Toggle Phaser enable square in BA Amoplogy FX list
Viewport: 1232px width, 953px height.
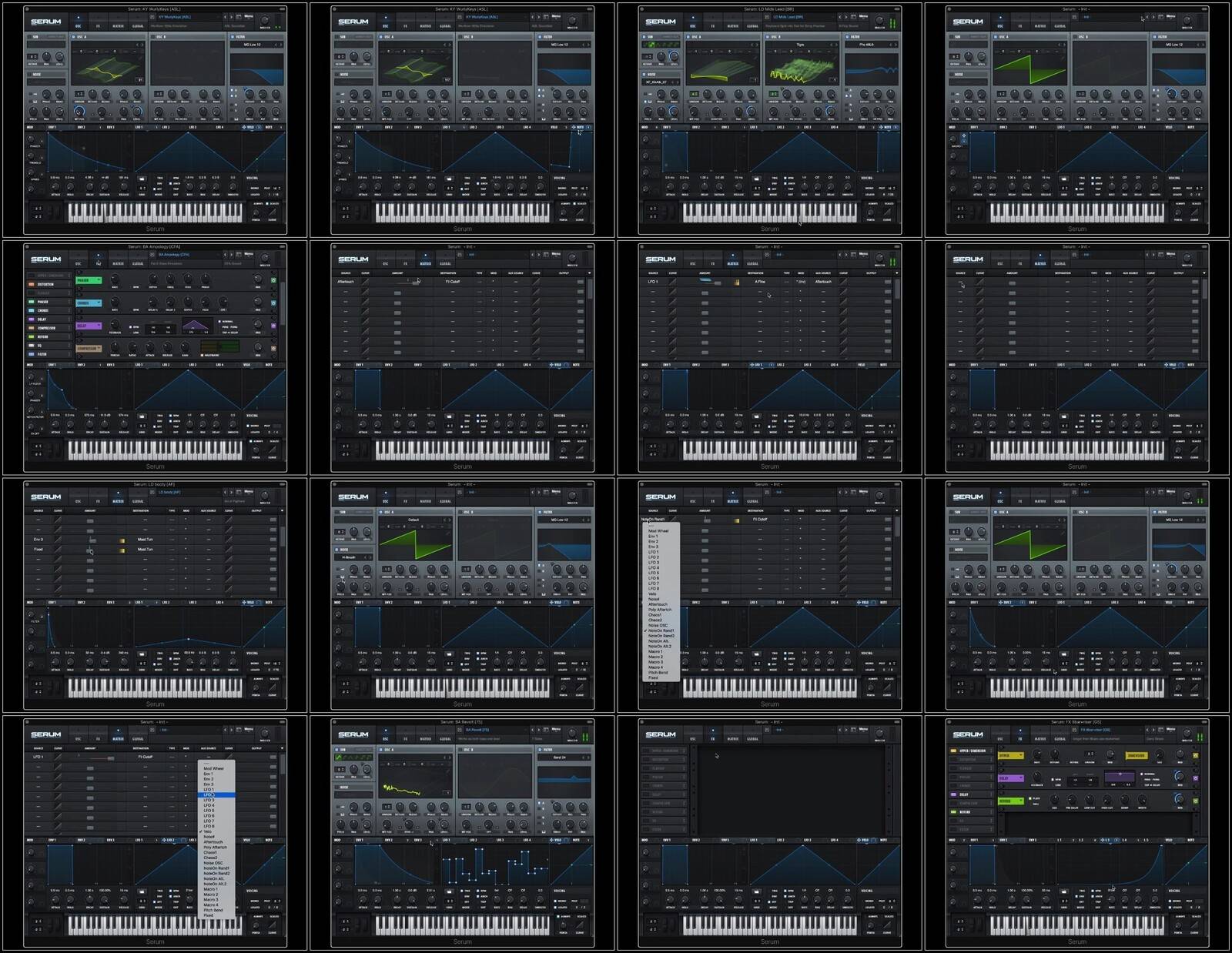point(30,302)
